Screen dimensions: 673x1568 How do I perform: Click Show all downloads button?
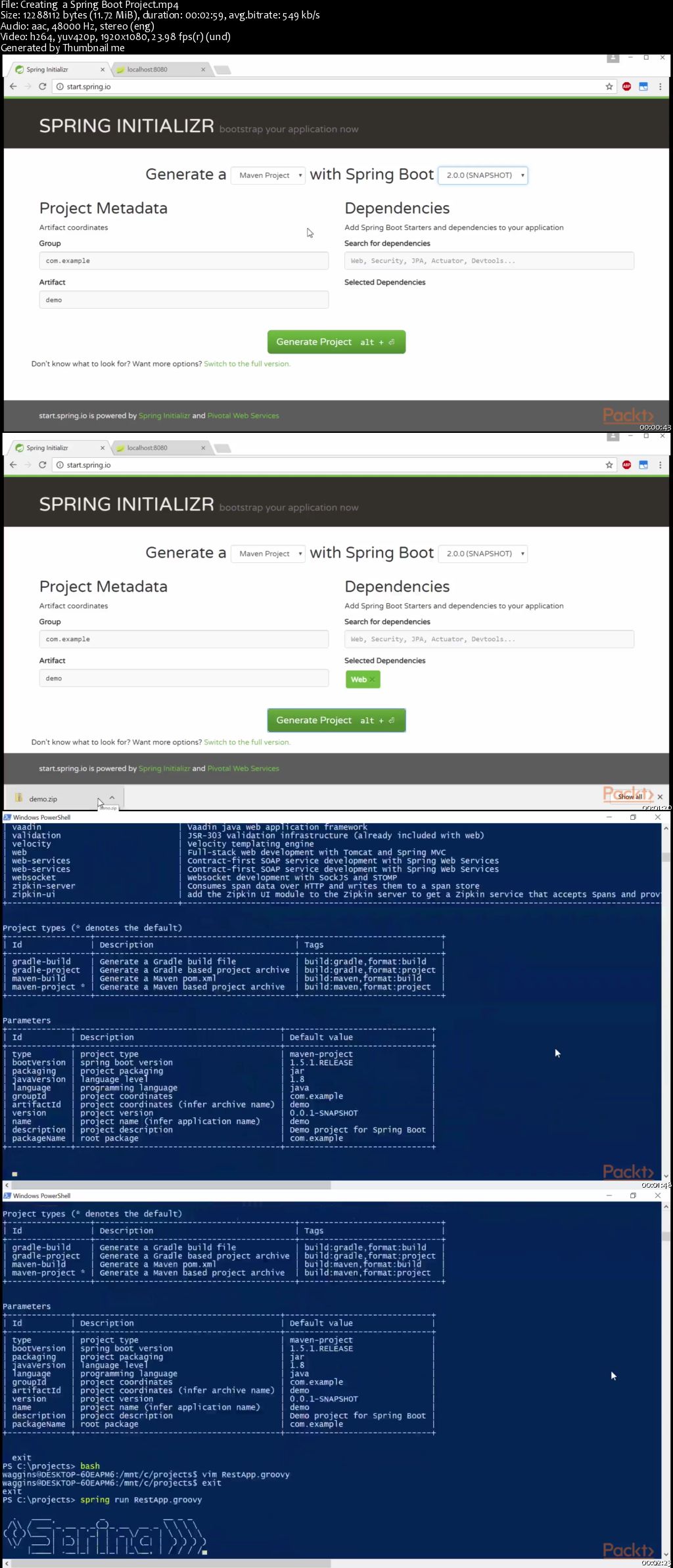pyautogui.click(x=630, y=796)
